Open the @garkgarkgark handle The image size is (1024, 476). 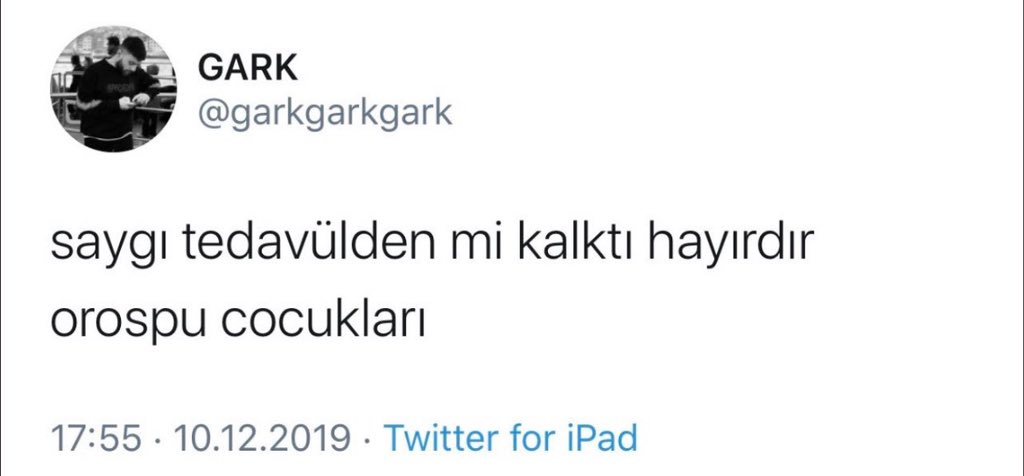pos(325,112)
